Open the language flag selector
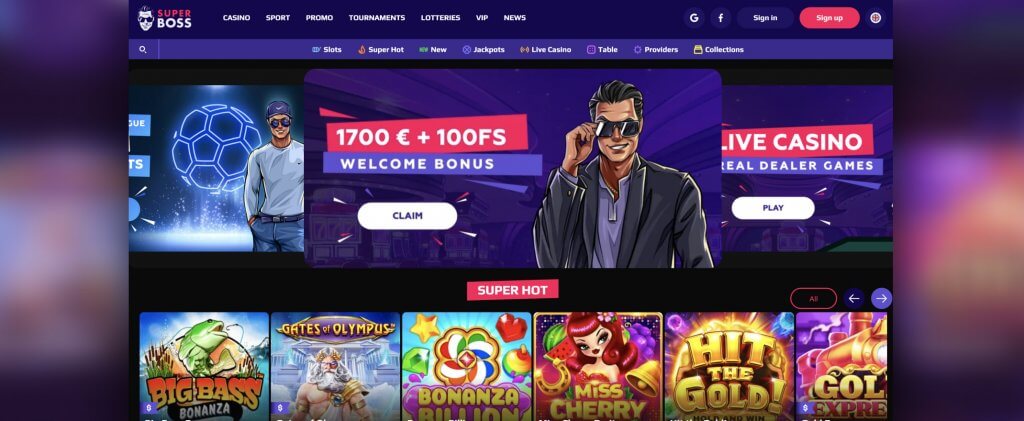The height and width of the screenshot is (421, 1024). coord(876,18)
